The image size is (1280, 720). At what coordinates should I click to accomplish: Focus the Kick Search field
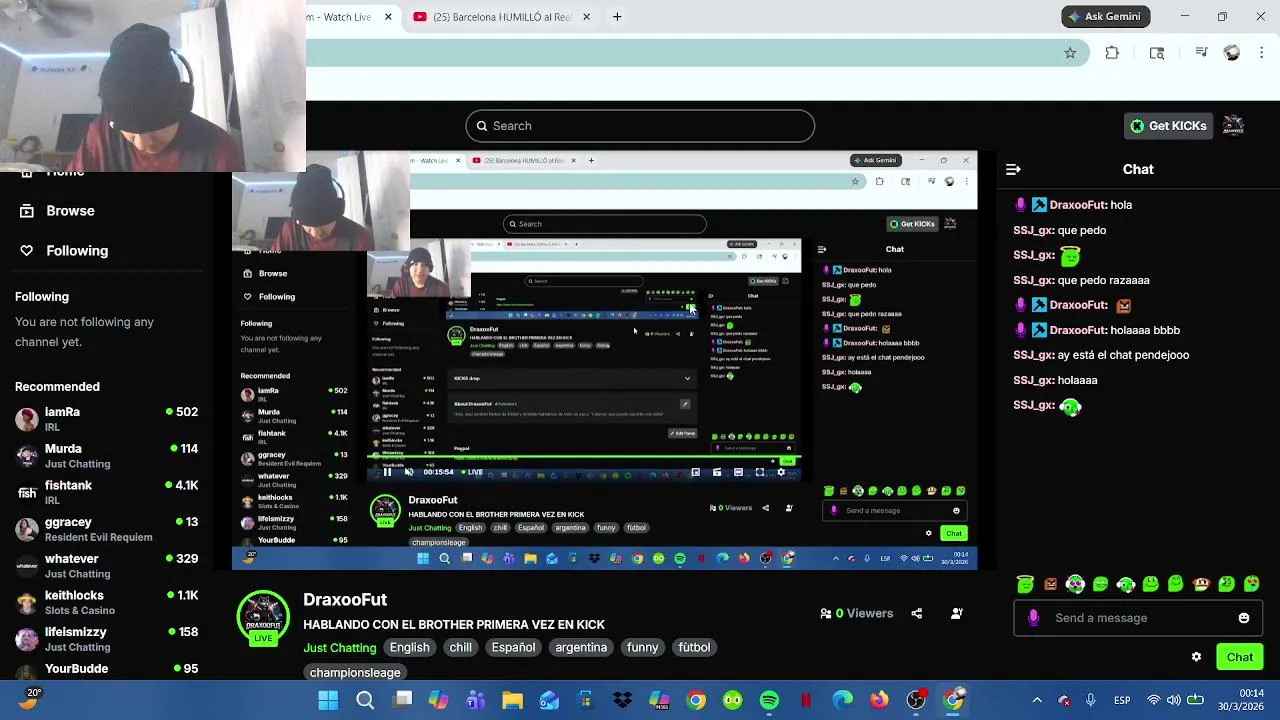click(x=640, y=126)
